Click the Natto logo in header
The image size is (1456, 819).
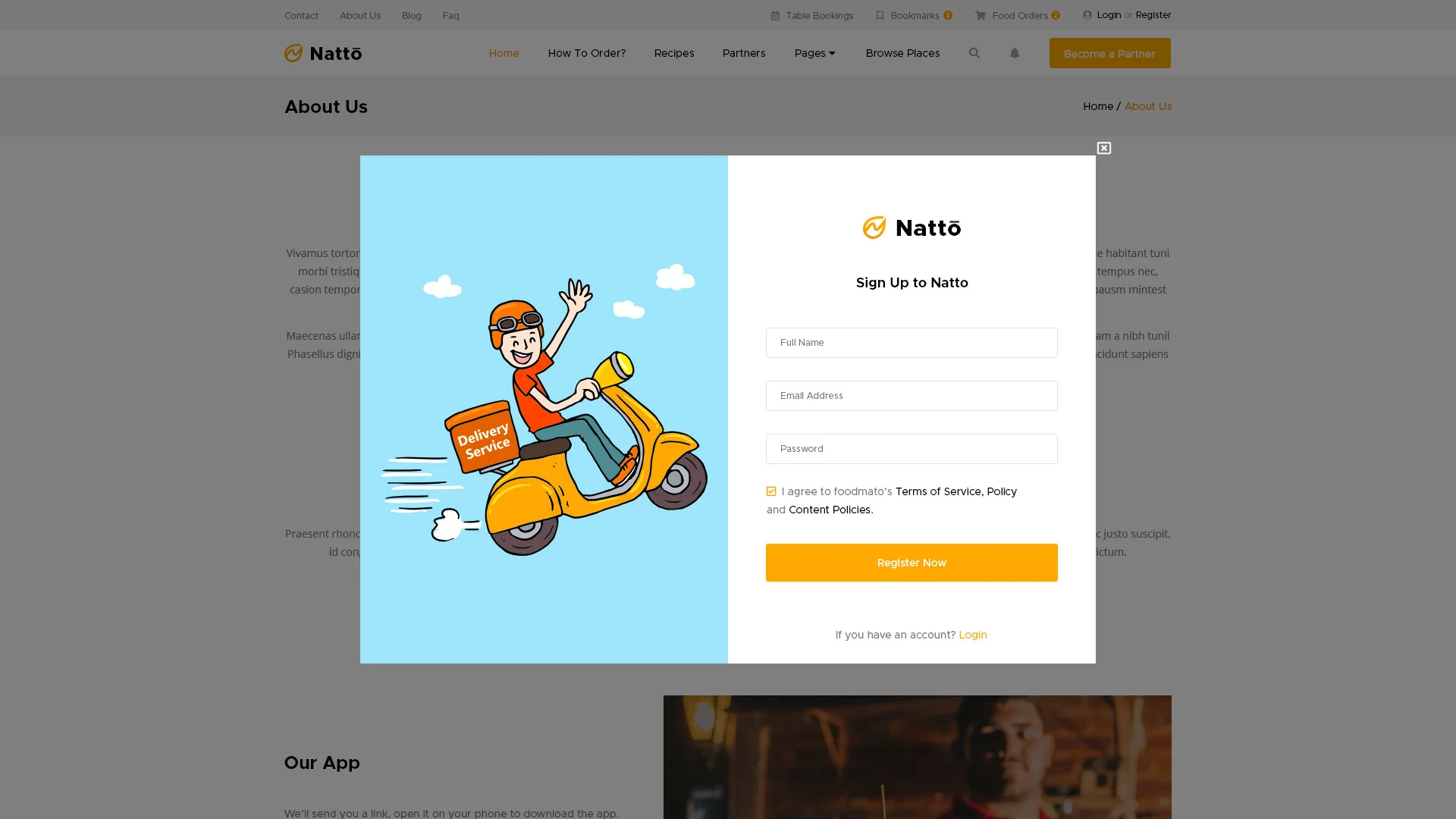point(323,53)
